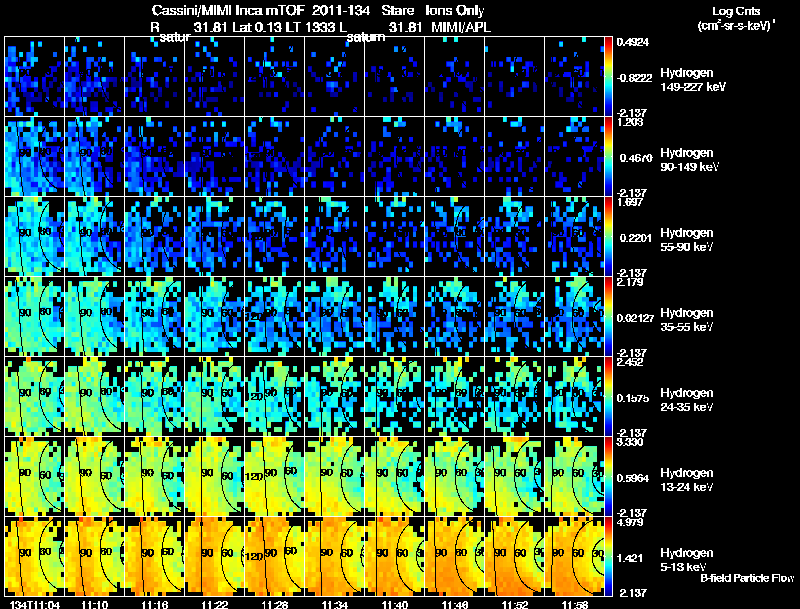Screen dimensions: 800x609
Task: Click the 11:58 time axis label
Action: click(x=575, y=604)
